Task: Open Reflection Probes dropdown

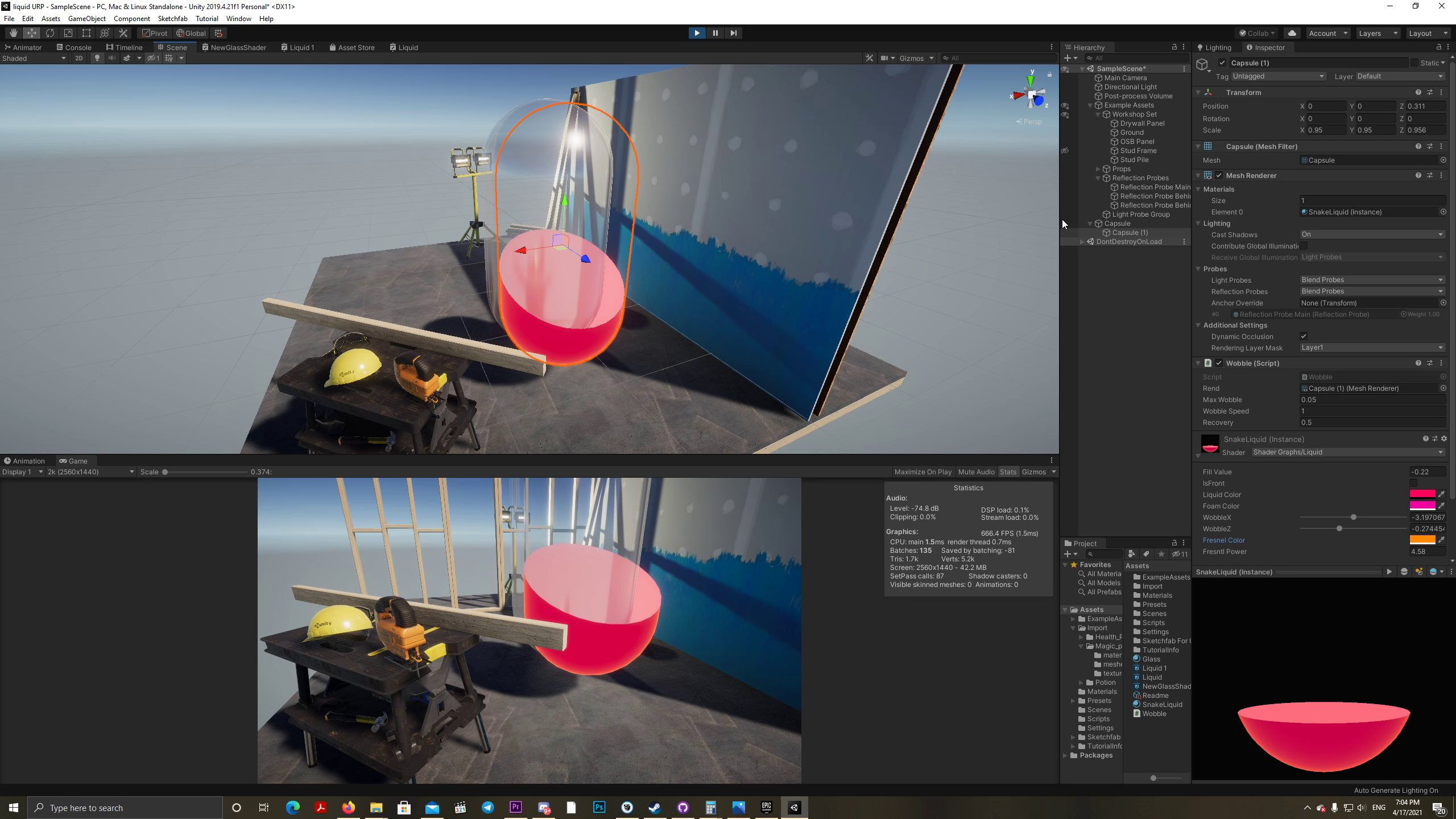Action: pos(1372,291)
